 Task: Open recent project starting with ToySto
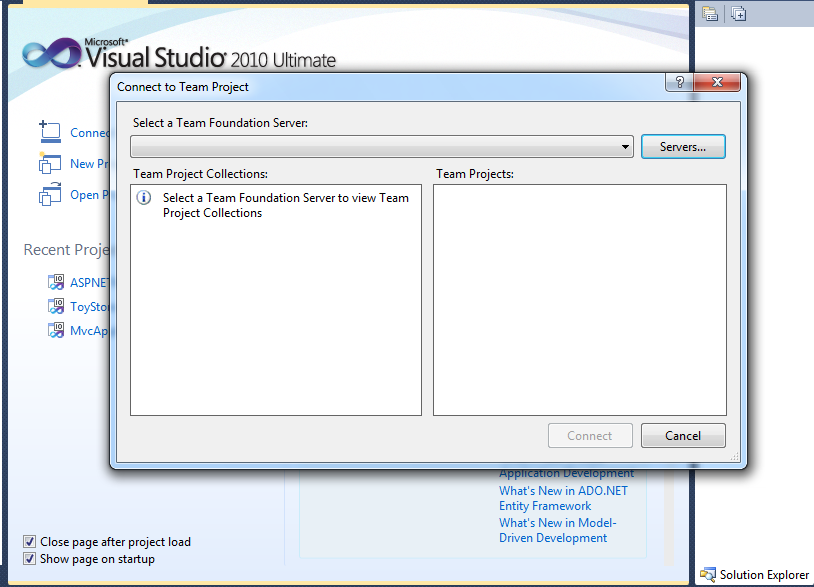tap(90, 307)
